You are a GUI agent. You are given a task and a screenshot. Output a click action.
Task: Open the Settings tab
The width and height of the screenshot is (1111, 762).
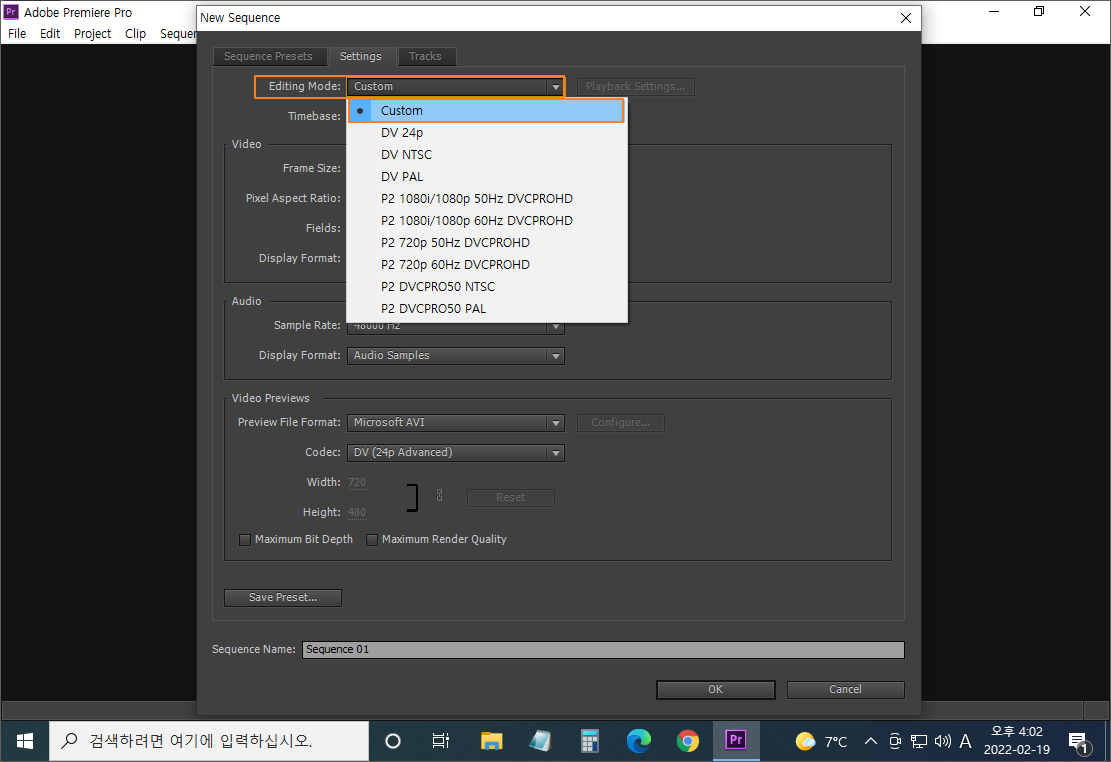pos(361,56)
